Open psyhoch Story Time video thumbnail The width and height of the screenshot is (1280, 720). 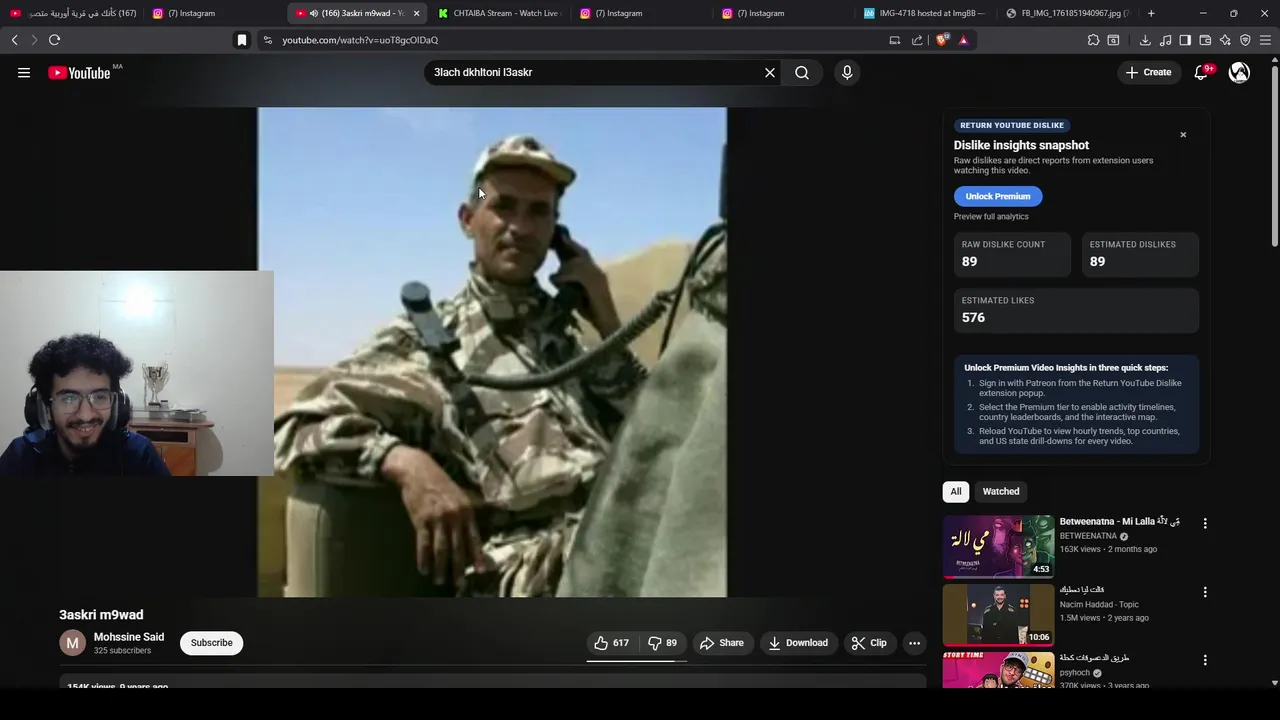[998, 670]
